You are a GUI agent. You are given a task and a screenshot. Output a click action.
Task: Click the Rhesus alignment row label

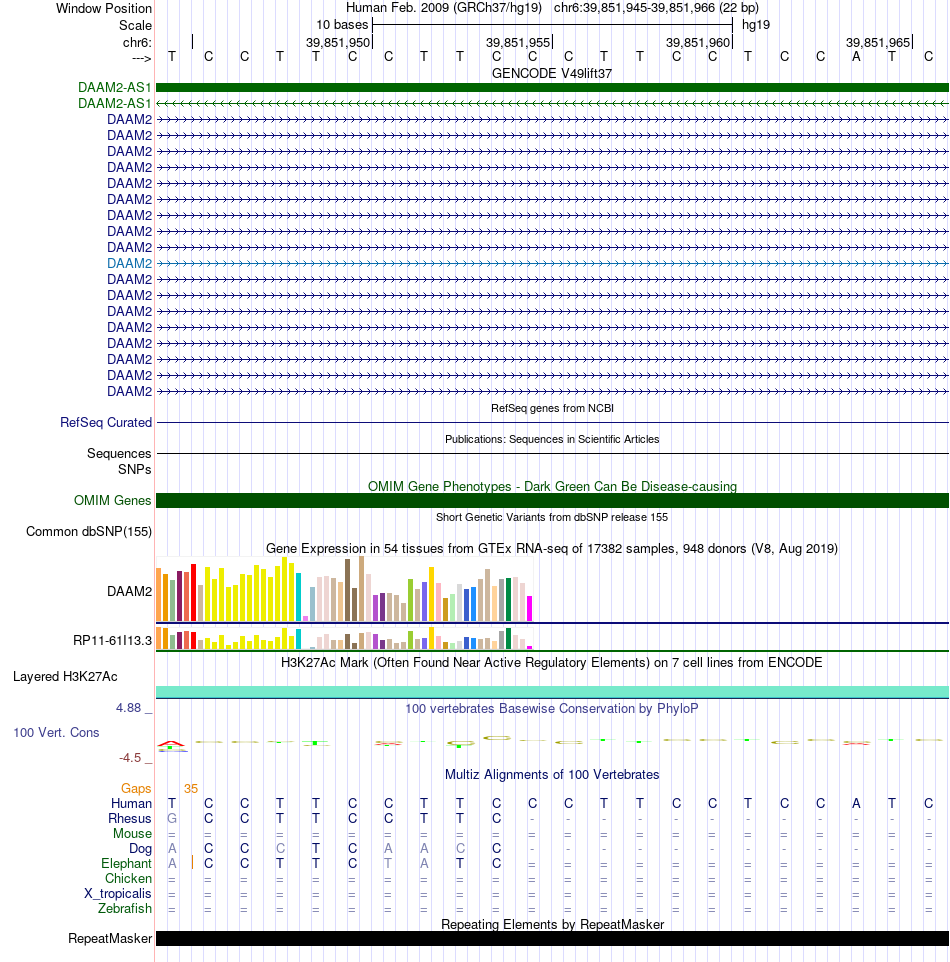click(x=129, y=818)
